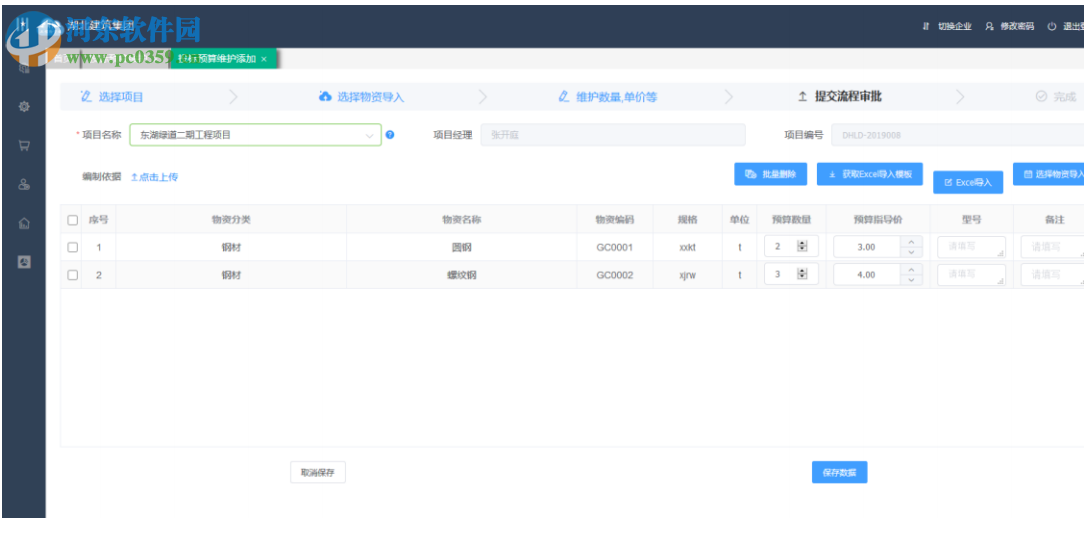Tick the checkbox for row 2 螺纹钢
Screen dimensions: 1084x541
[73, 274]
